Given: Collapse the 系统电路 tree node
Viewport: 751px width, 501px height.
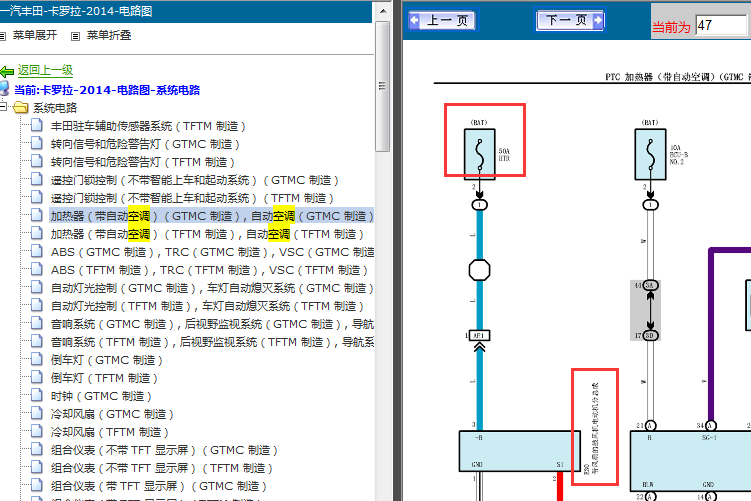Looking at the screenshot, I should coord(3,107).
